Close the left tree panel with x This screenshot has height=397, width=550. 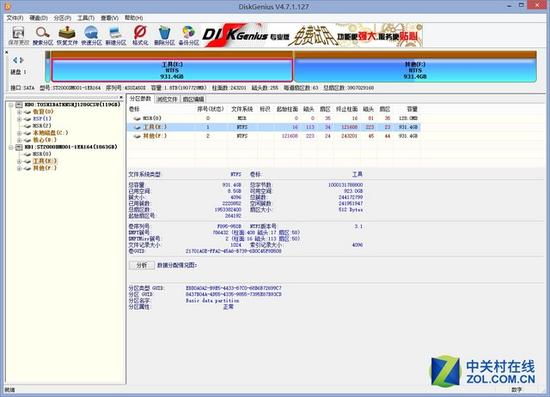[121, 97]
